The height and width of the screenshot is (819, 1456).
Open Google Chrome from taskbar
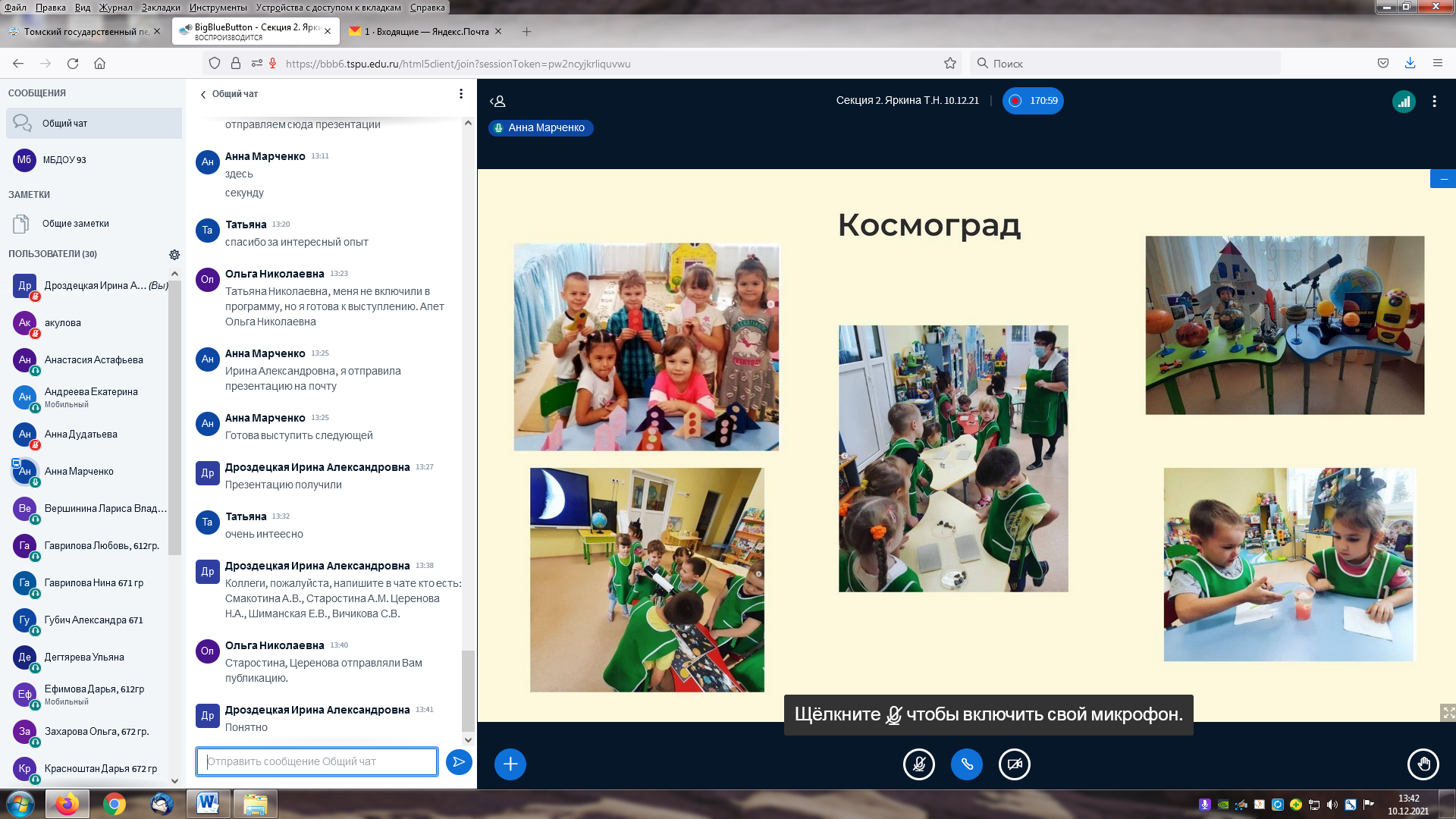115,804
